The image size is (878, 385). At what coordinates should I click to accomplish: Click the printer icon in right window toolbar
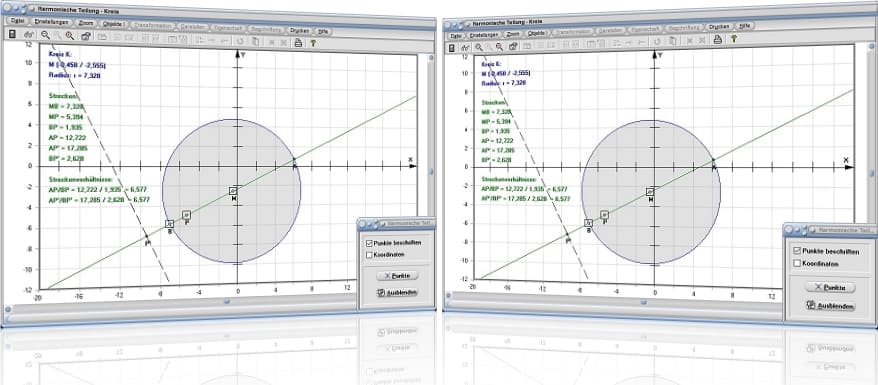coord(717,39)
